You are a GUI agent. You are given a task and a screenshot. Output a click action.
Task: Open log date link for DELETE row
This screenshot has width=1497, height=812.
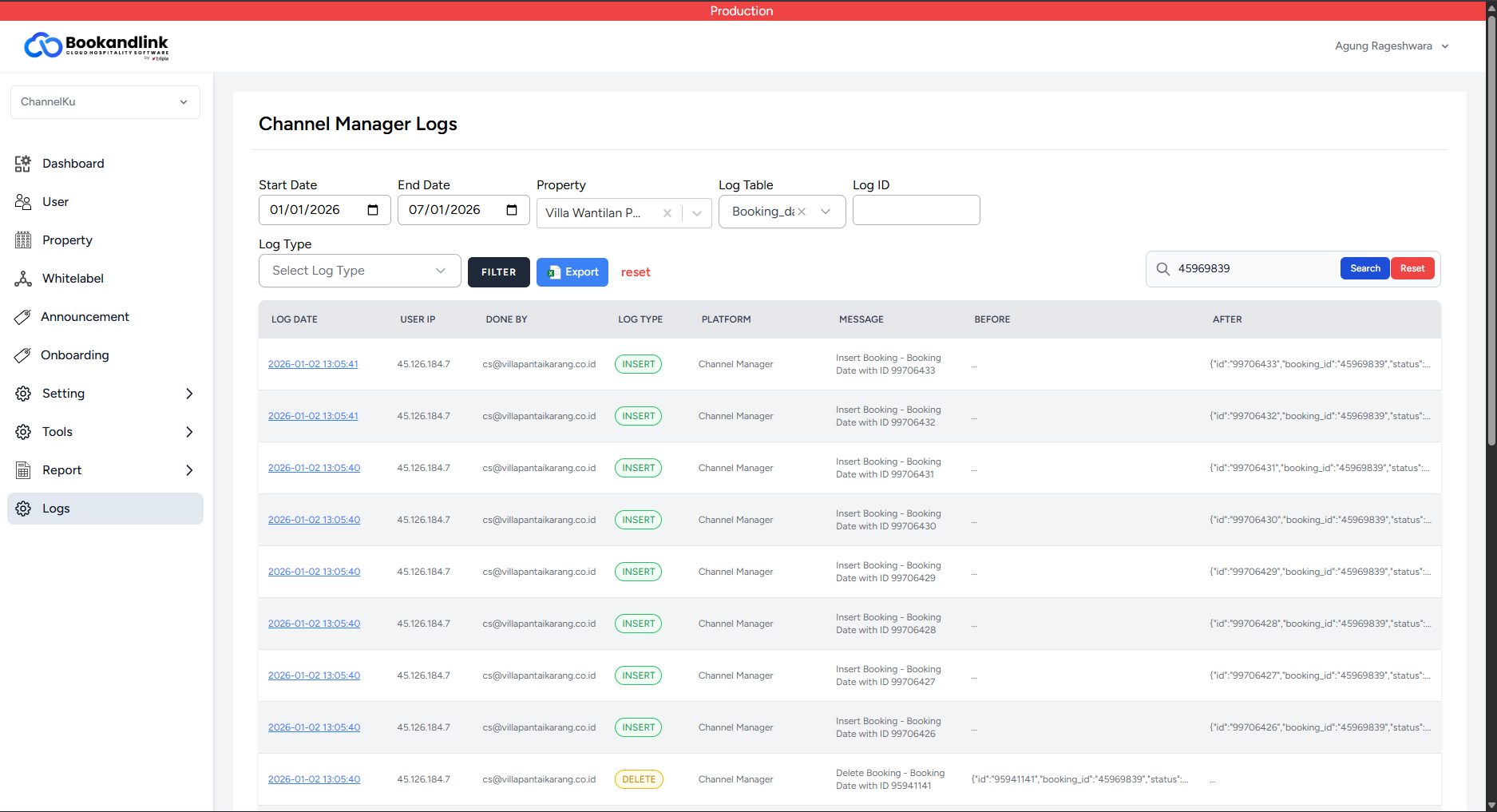pos(314,779)
